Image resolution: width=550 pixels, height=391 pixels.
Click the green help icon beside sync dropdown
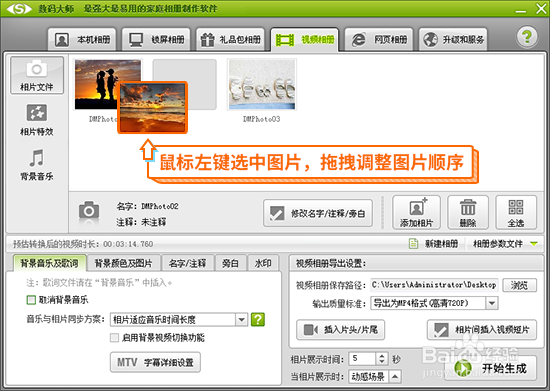[258, 319]
